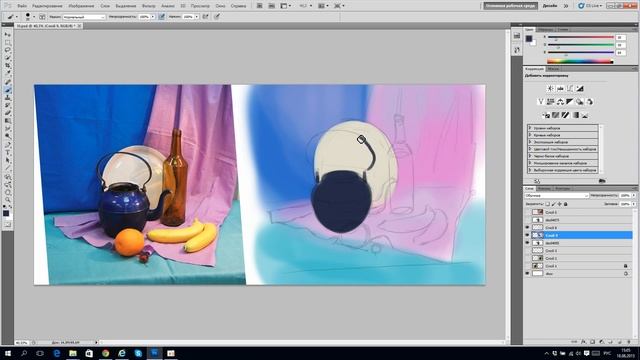The width and height of the screenshot is (640, 360).
Task: Add a layer mask button
Action: click(x=593, y=342)
